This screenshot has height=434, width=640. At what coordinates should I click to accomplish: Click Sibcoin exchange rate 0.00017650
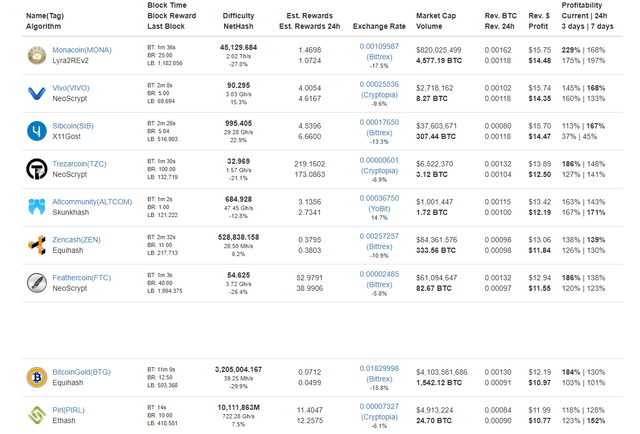379,122
